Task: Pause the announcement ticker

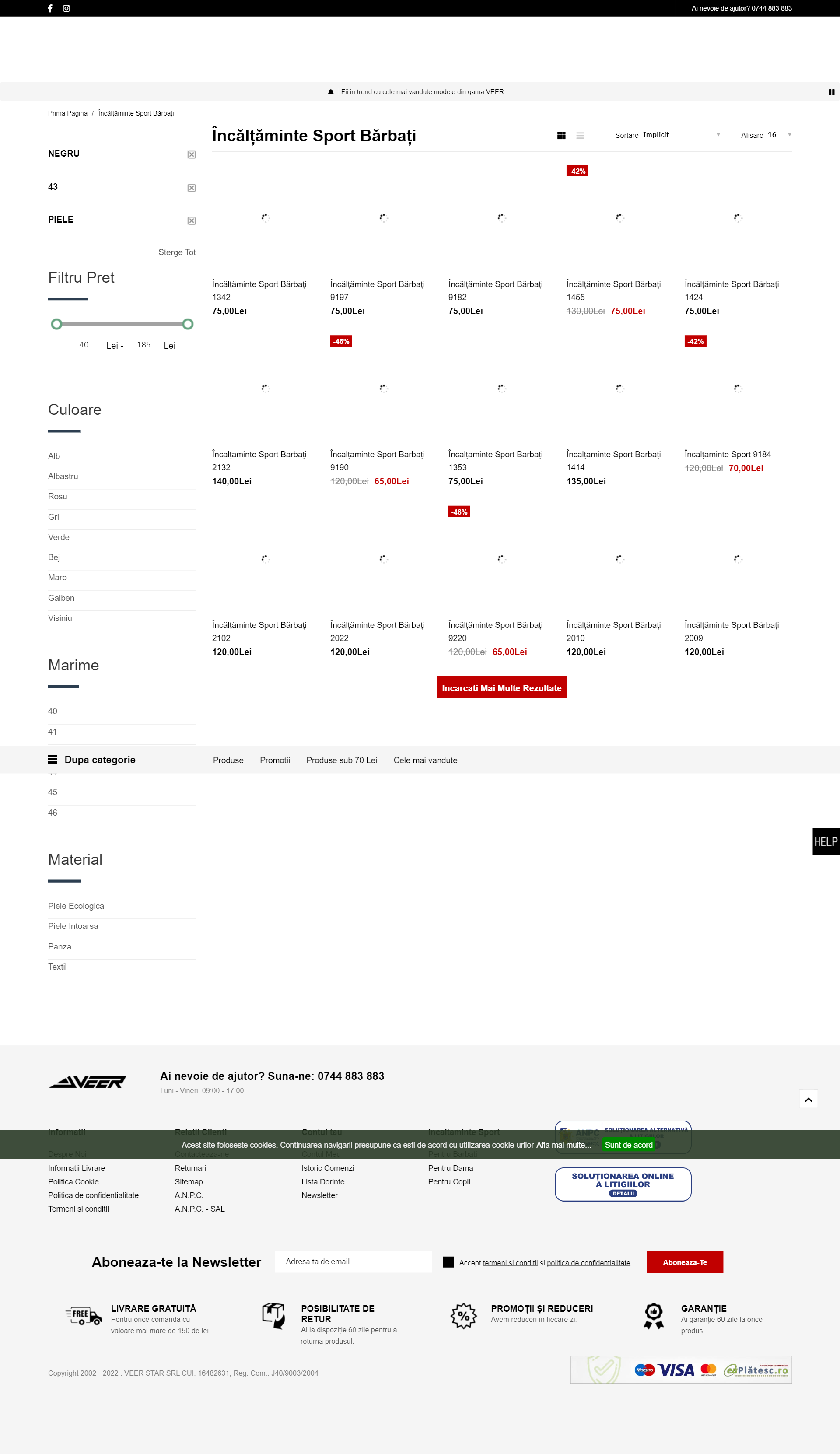Action: tap(831, 92)
